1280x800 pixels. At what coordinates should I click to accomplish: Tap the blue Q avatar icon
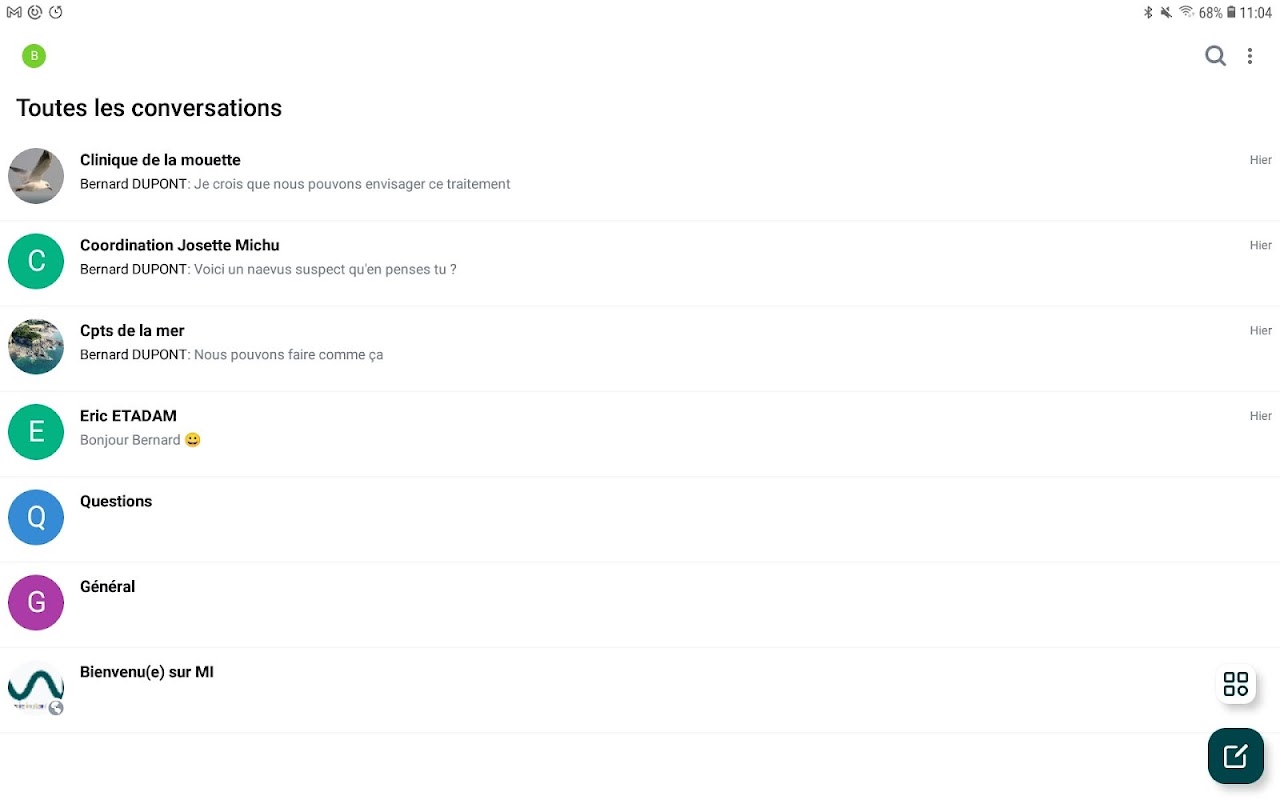point(36,517)
